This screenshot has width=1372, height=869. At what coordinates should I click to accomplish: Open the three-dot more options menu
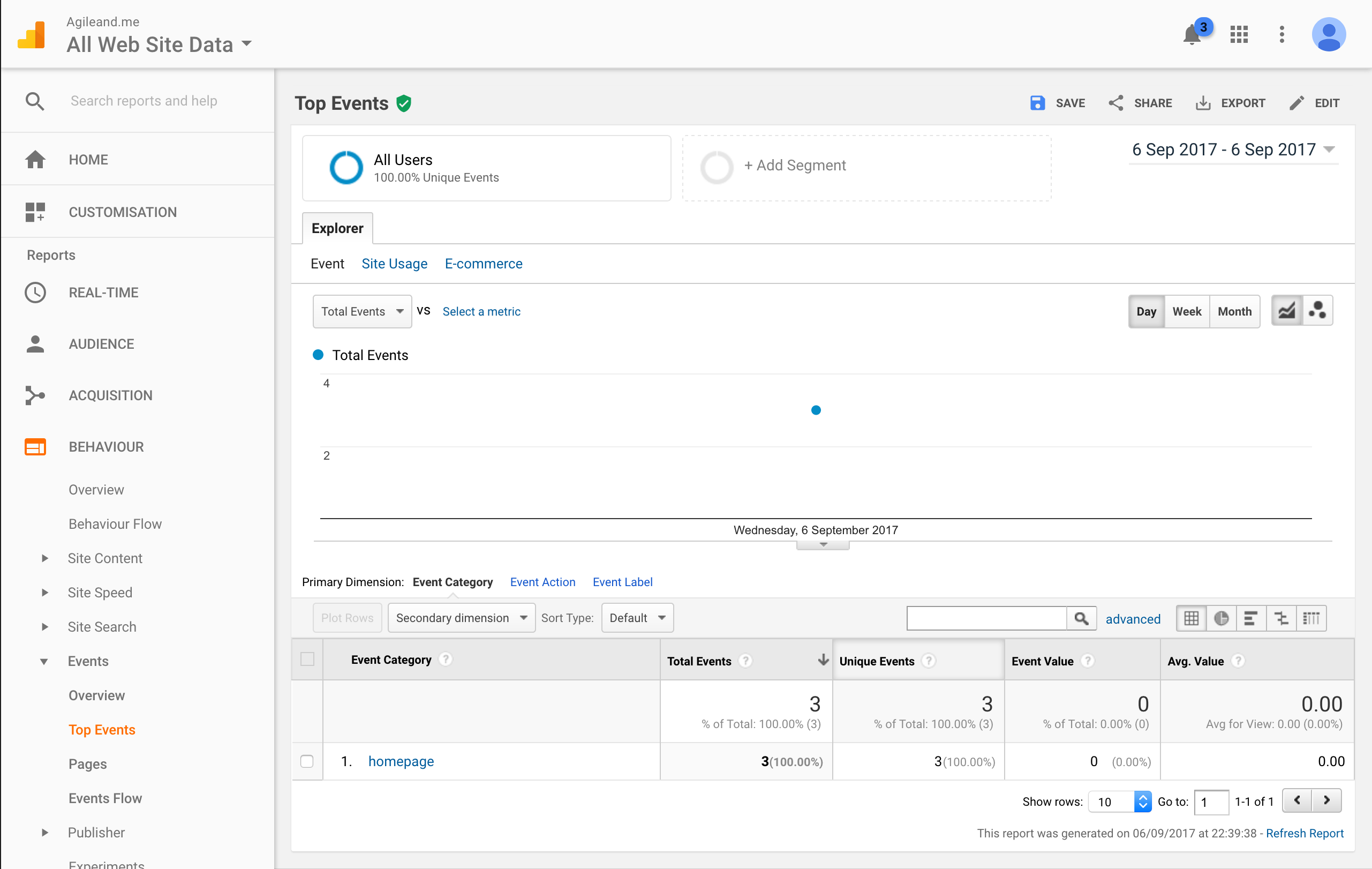coord(1281,34)
